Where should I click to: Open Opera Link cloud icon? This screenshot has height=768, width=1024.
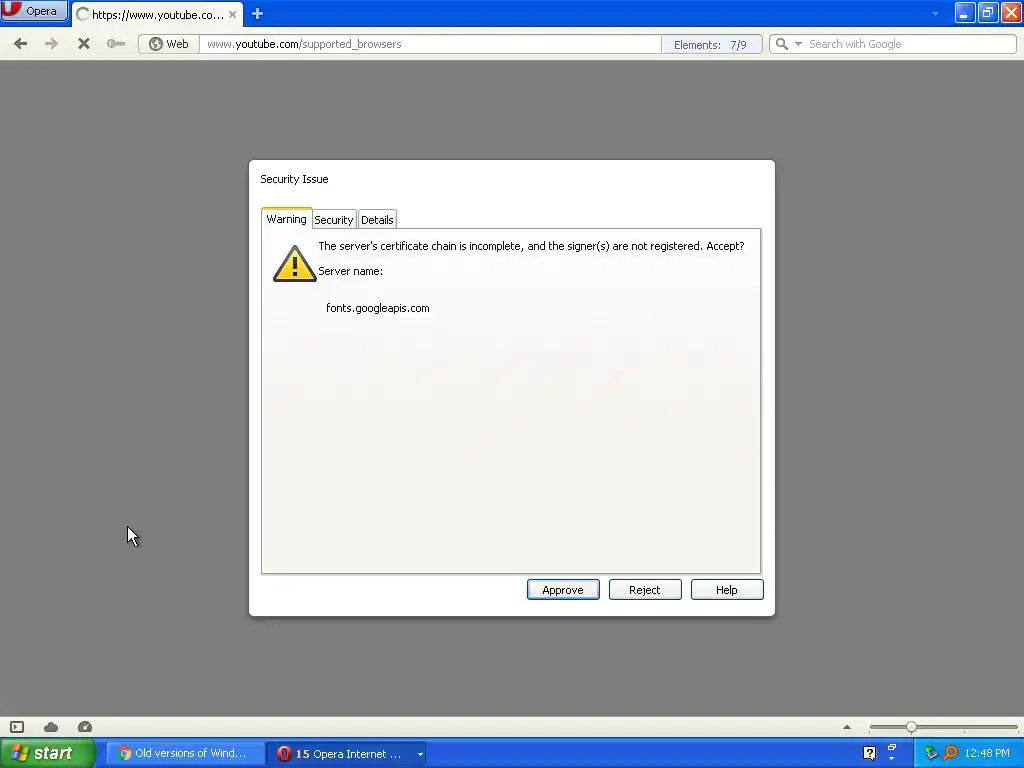(x=51, y=727)
